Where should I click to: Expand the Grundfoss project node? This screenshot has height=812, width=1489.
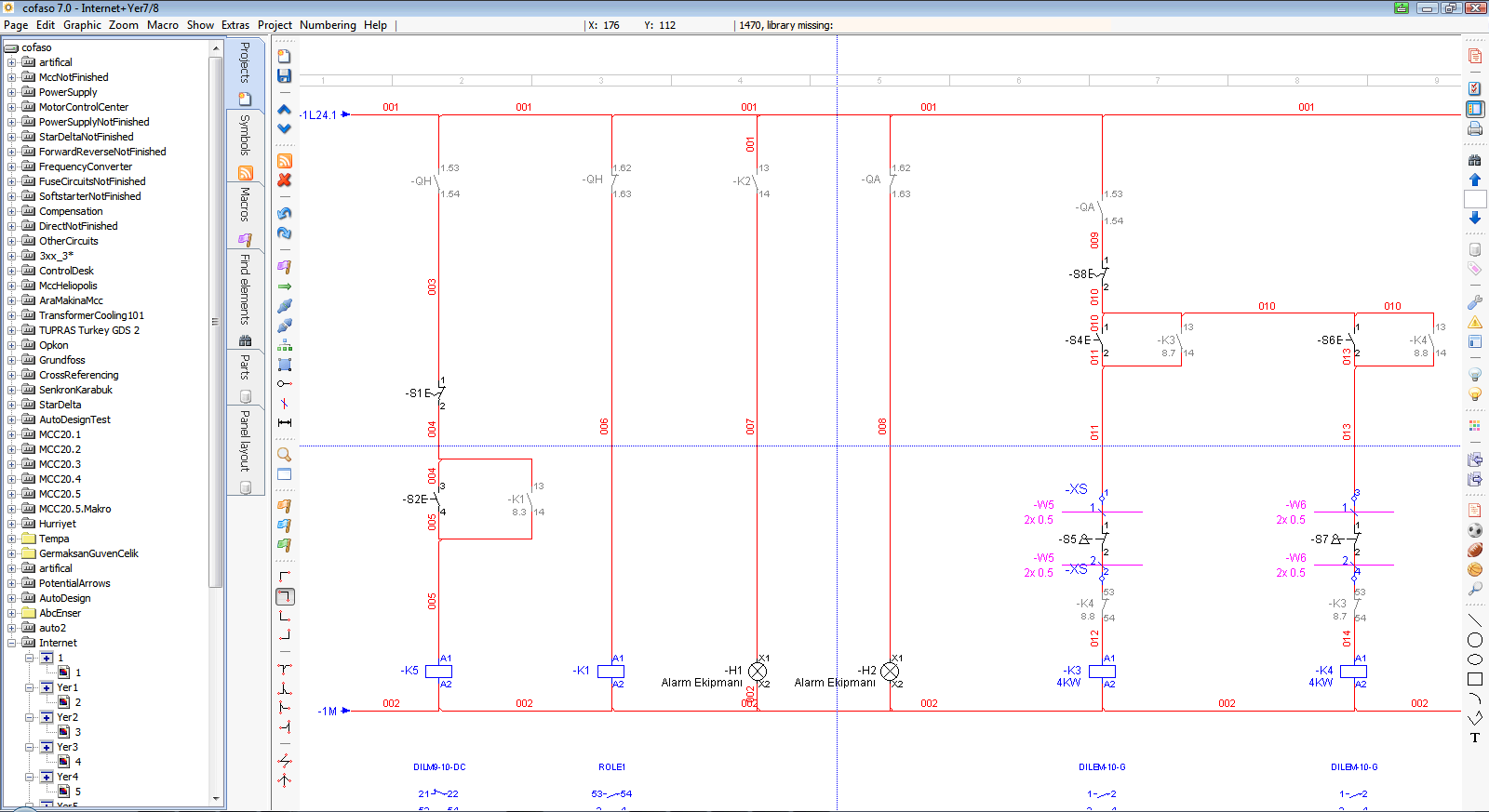pyautogui.click(x=12, y=360)
